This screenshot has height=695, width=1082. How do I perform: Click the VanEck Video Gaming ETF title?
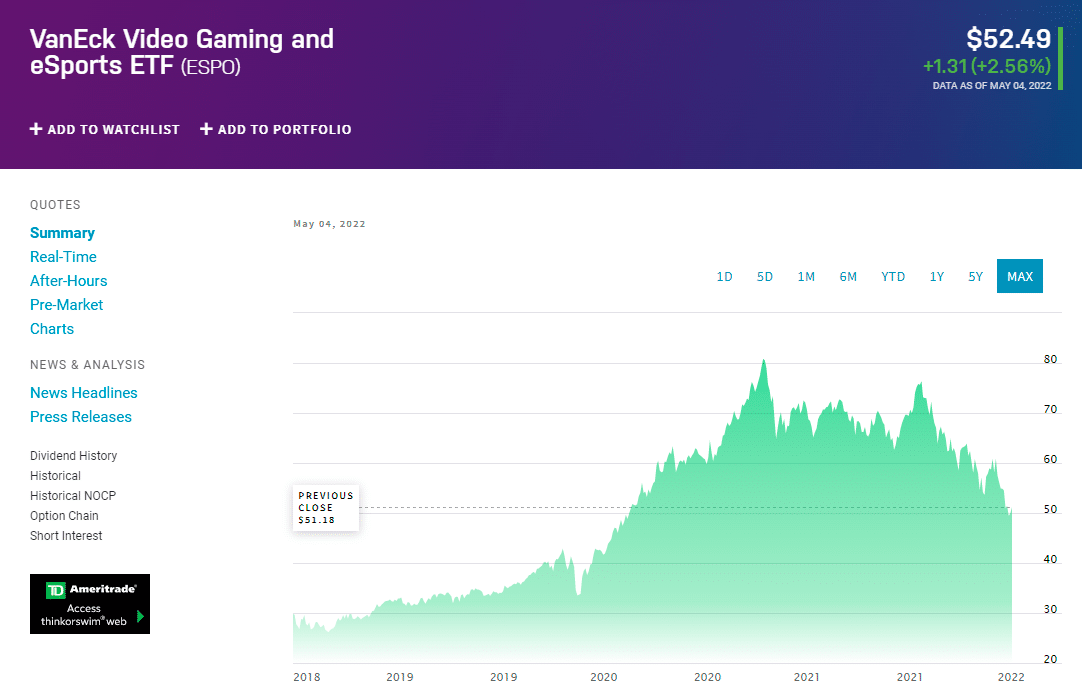pyautogui.click(x=181, y=52)
